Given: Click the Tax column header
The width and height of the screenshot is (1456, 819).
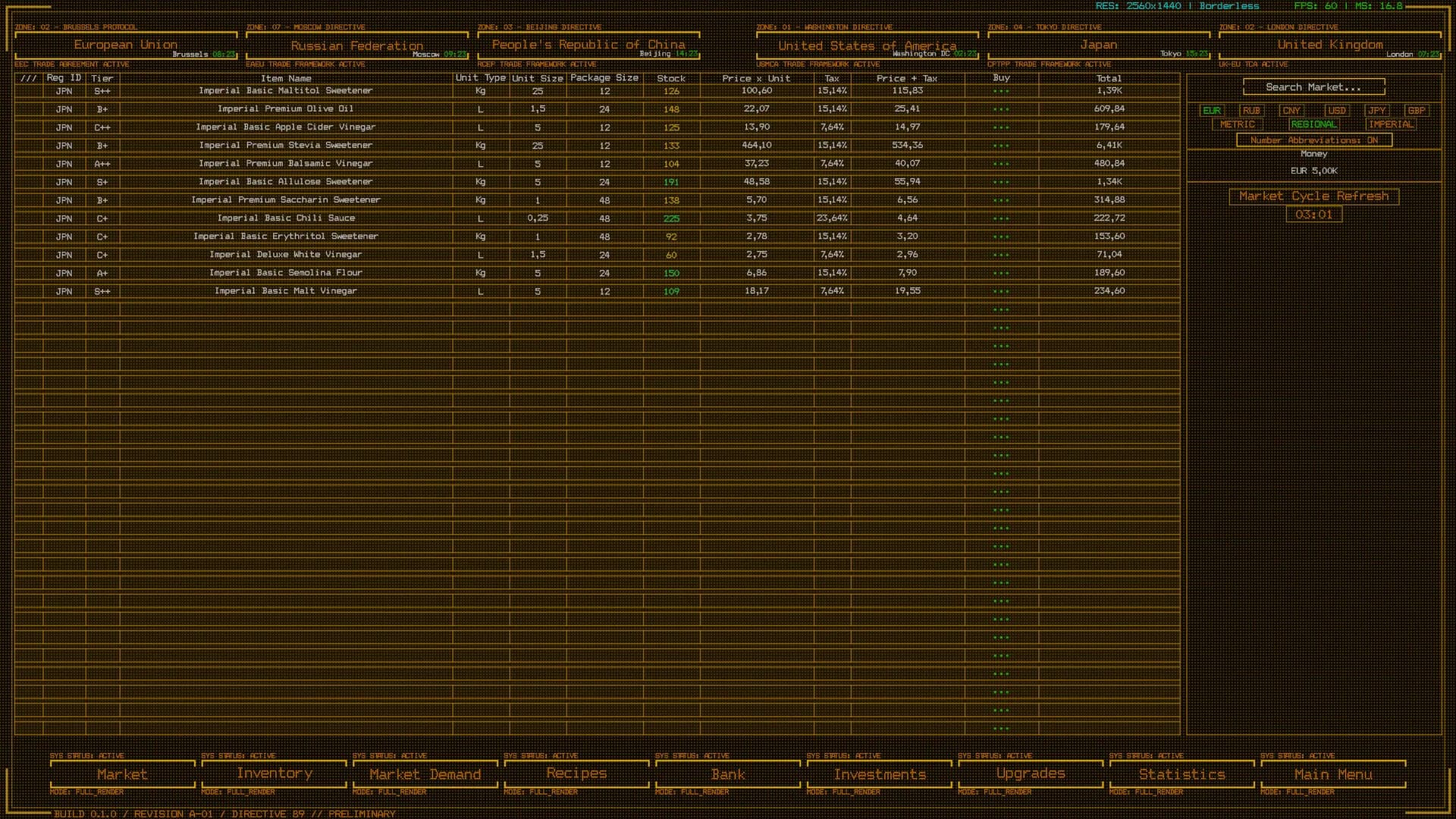Looking at the screenshot, I should pos(832,78).
